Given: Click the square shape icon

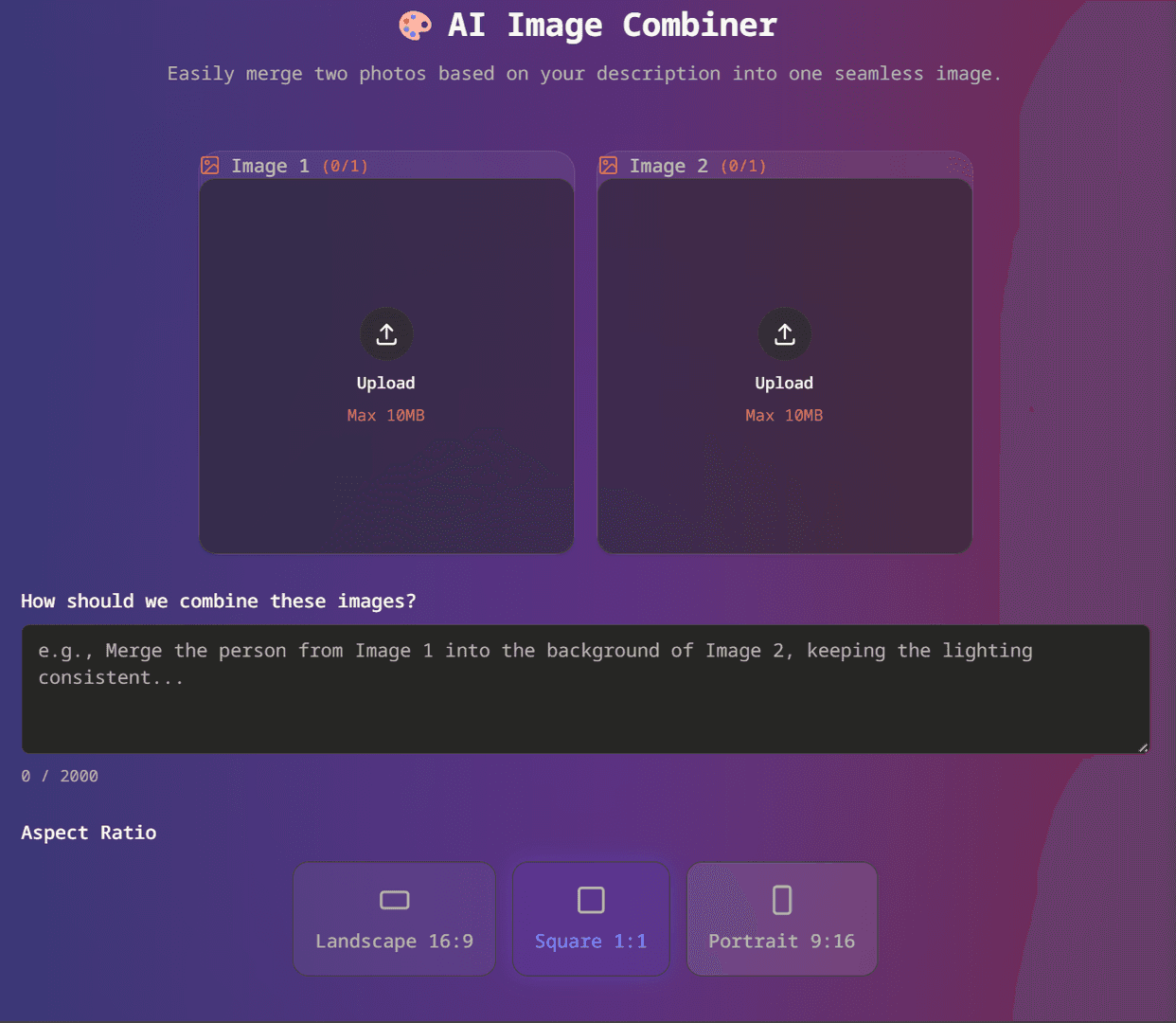Looking at the screenshot, I should [591, 900].
